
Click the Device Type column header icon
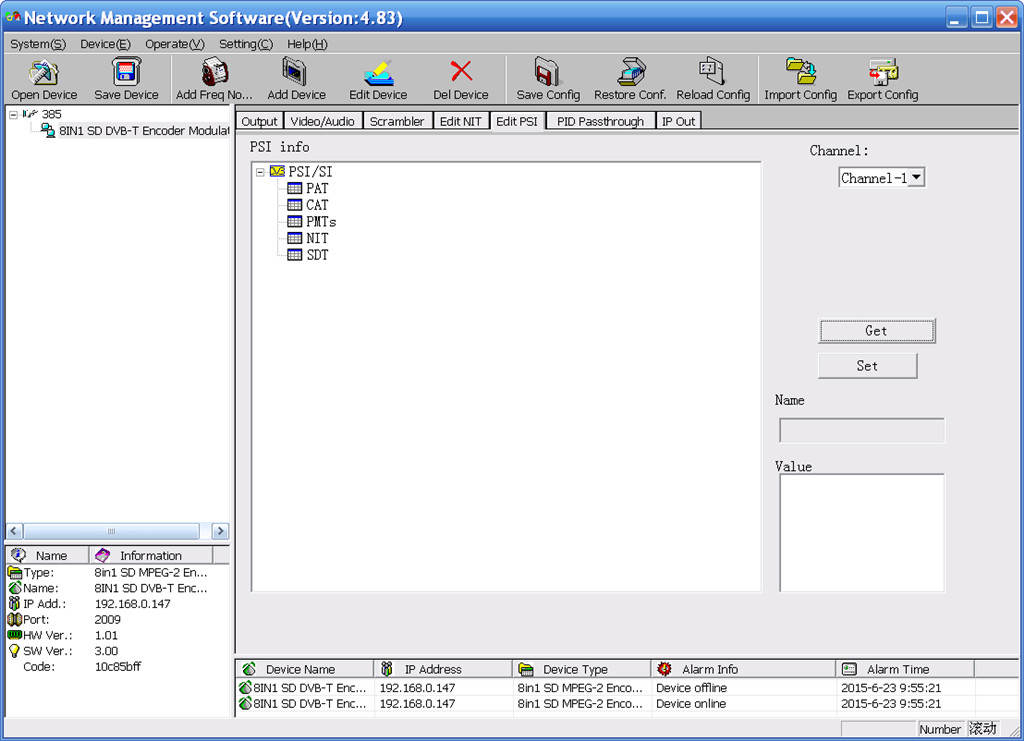click(x=526, y=669)
